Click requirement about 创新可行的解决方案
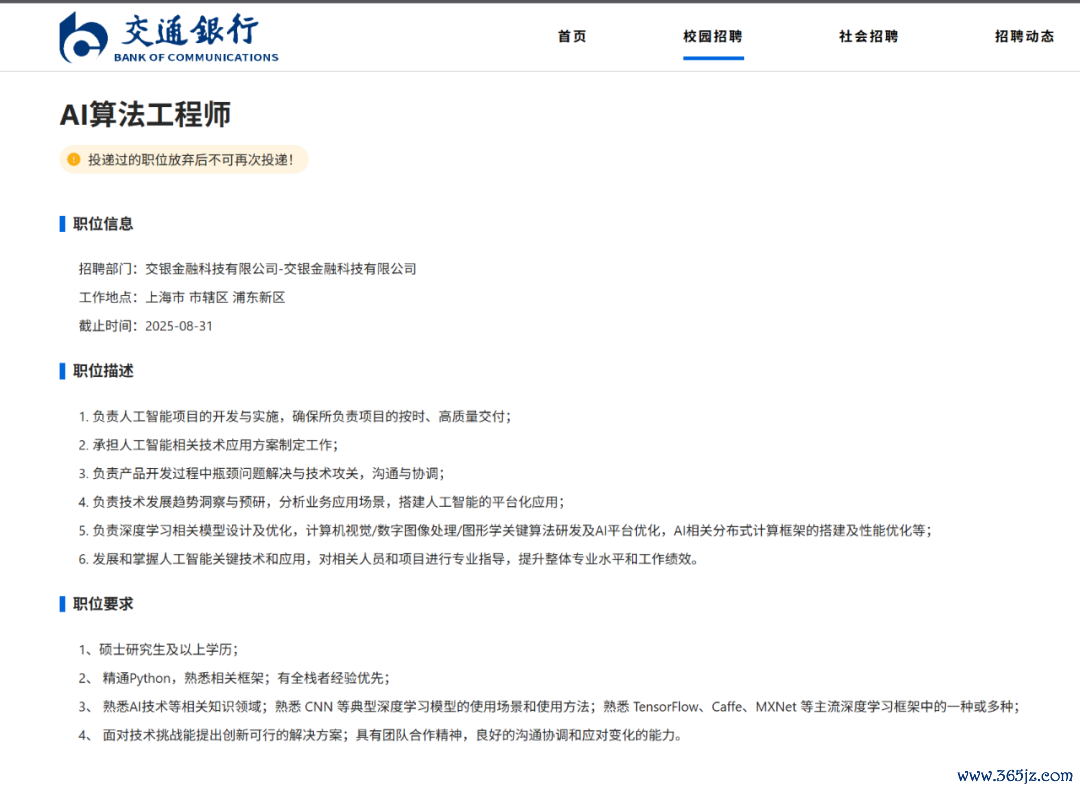Image resolution: width=1080 pixels, height=791 pixels. point(381,736)
